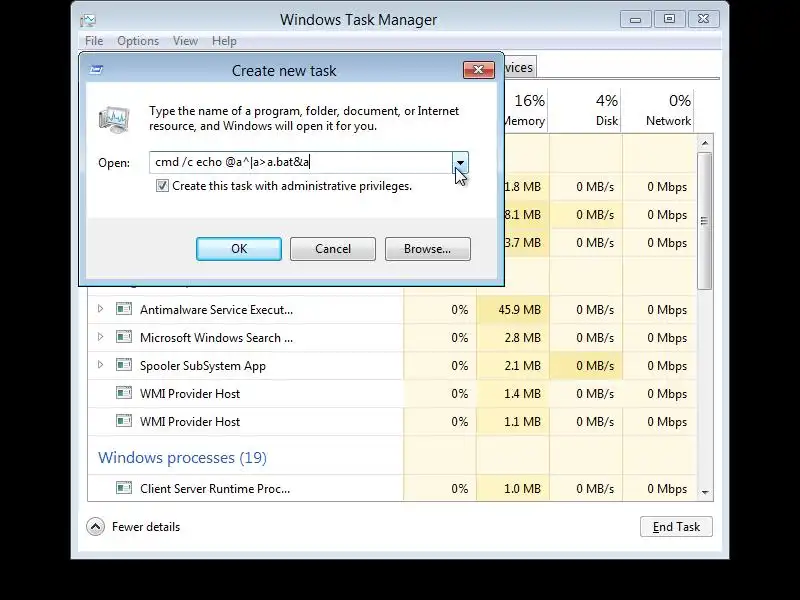Click the second WMI Provider Host icon
Image resolution: width=800 pixels, height=600 pixels.
(x=124, y=421)
